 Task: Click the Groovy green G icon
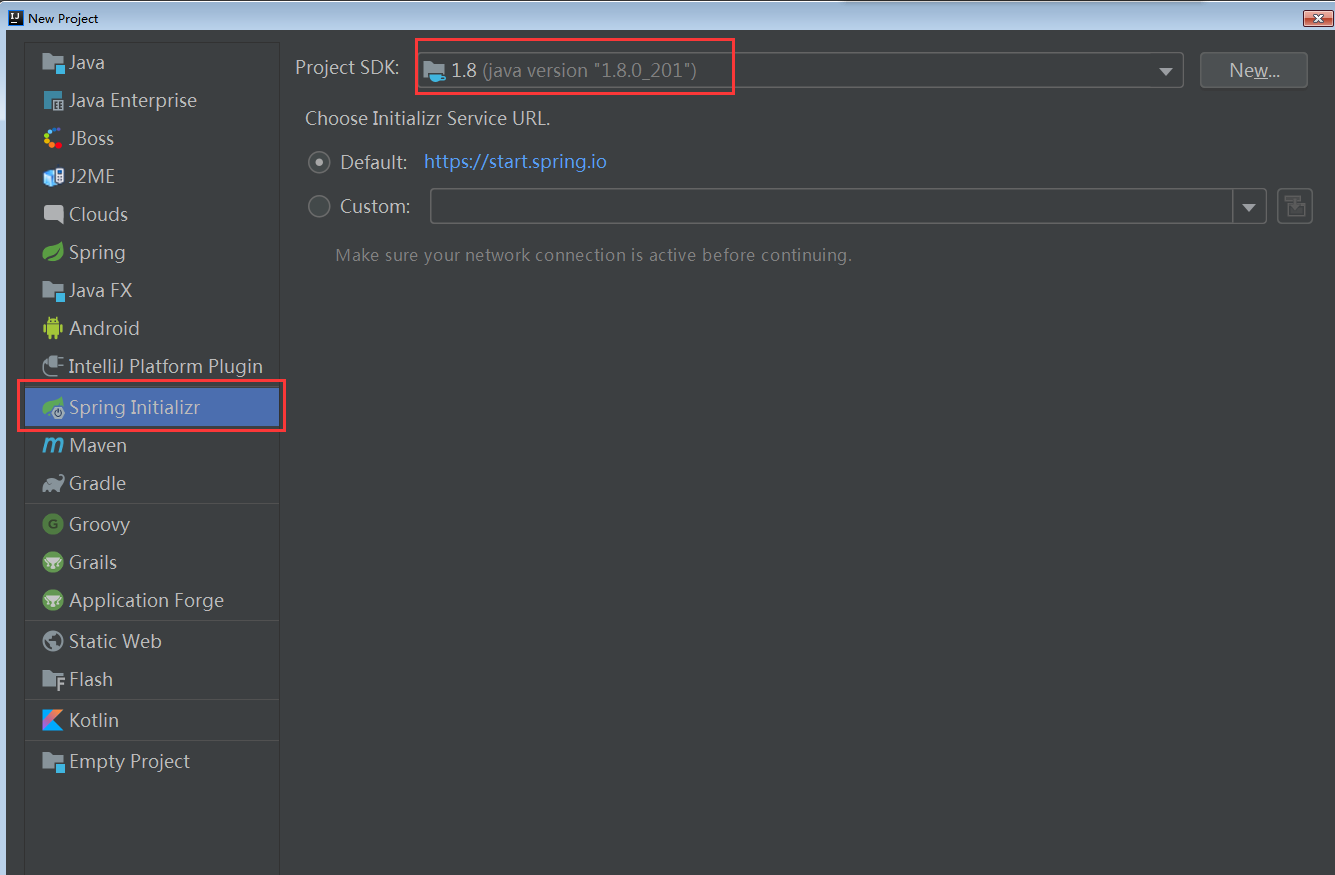click(53, 524)
